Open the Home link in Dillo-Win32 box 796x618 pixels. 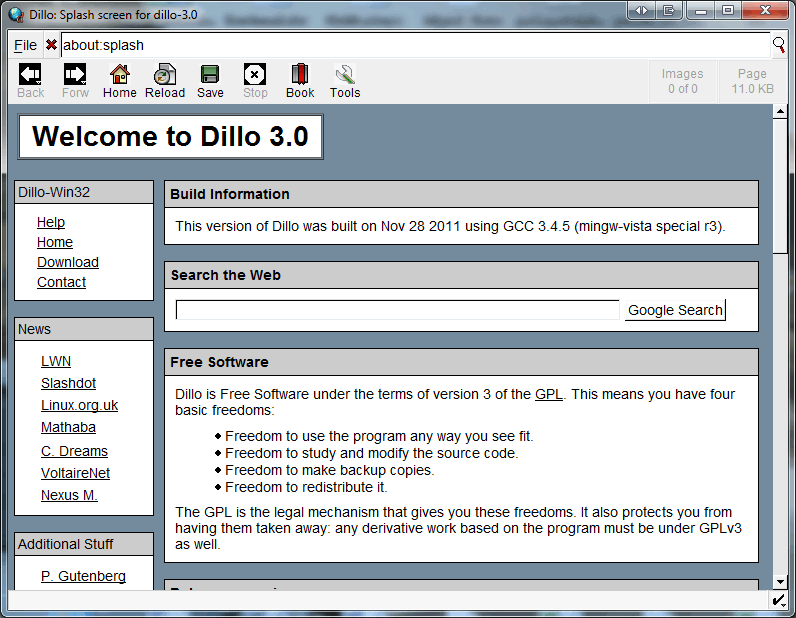tap(55, 242)
